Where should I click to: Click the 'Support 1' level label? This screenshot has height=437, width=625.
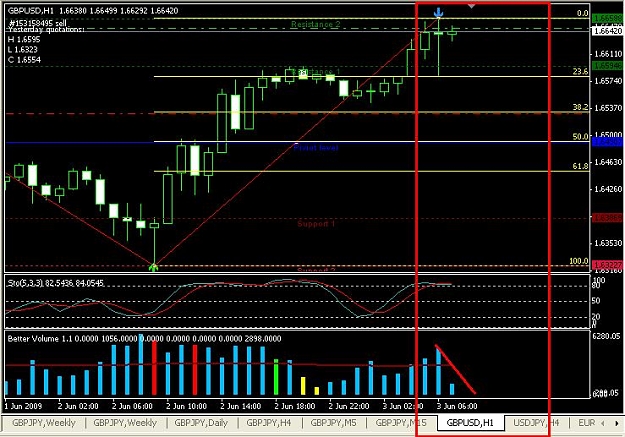pos(316,224)
